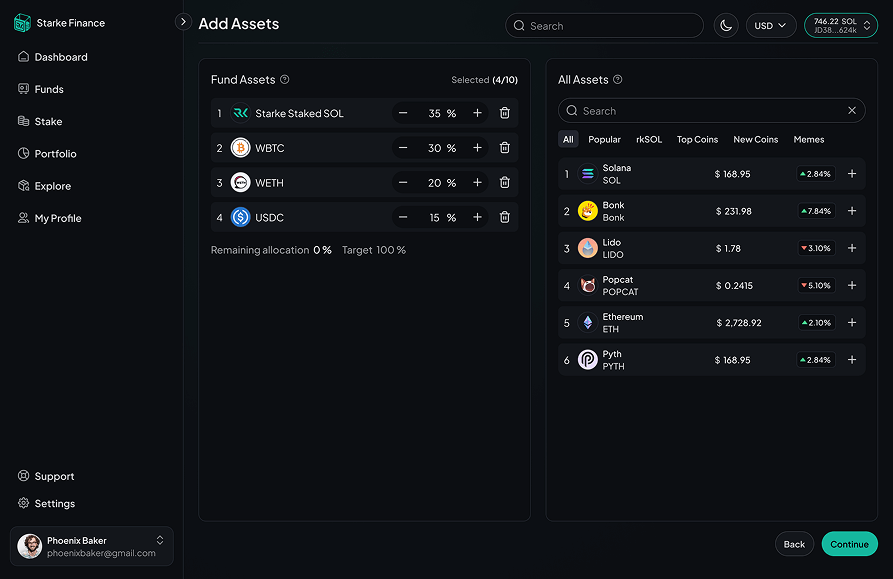Switch to the New Coins tab

[x=756, y=139]
